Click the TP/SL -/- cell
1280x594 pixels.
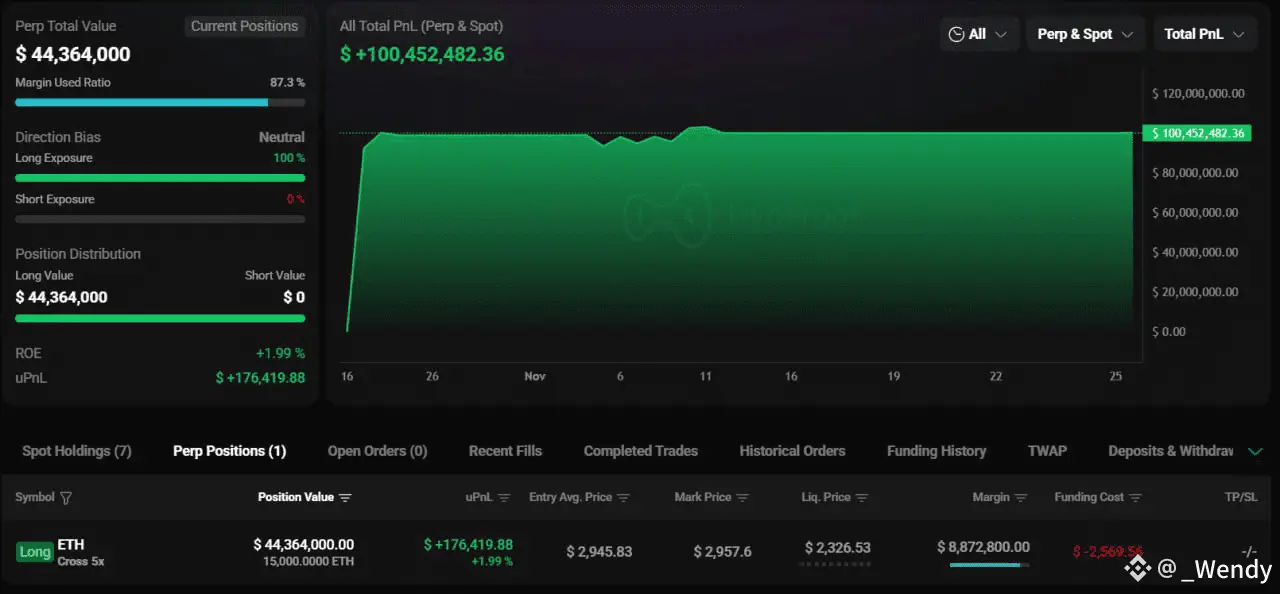[x=1248, y=552]
